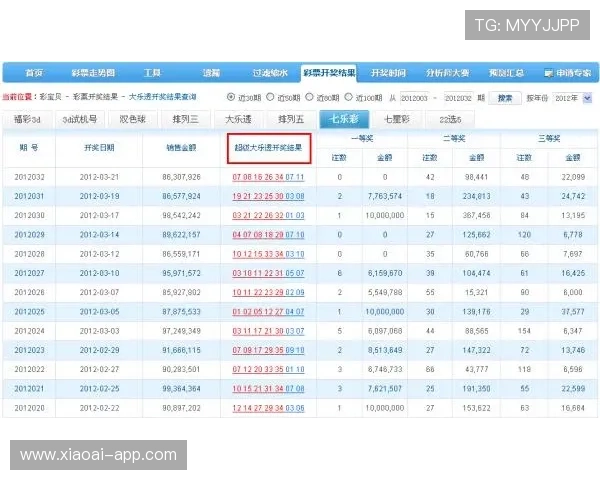Open 彩票走势图 in the navigation bar

point(93,73)
